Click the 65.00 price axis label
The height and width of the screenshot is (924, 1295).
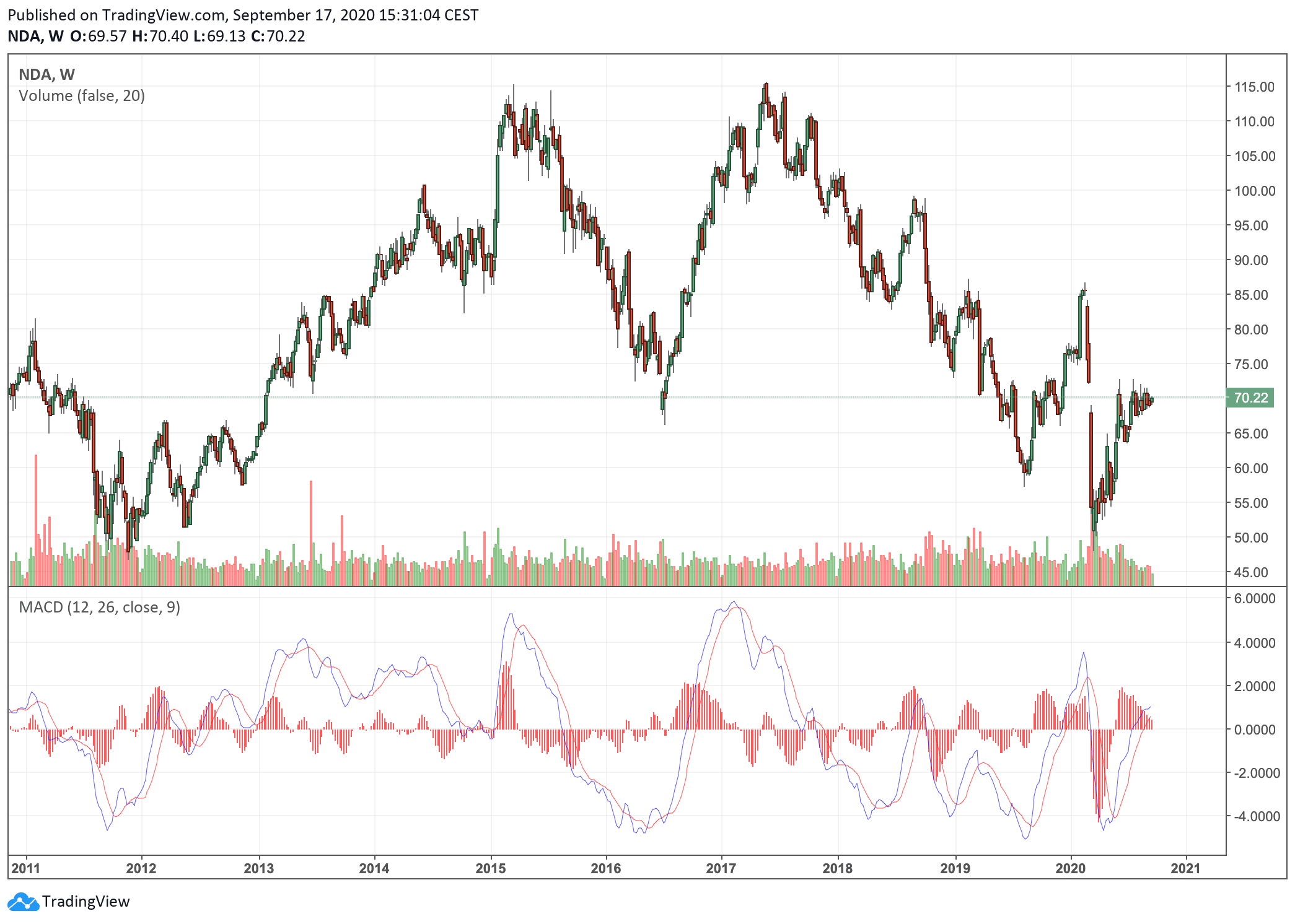pos(1251,434)
